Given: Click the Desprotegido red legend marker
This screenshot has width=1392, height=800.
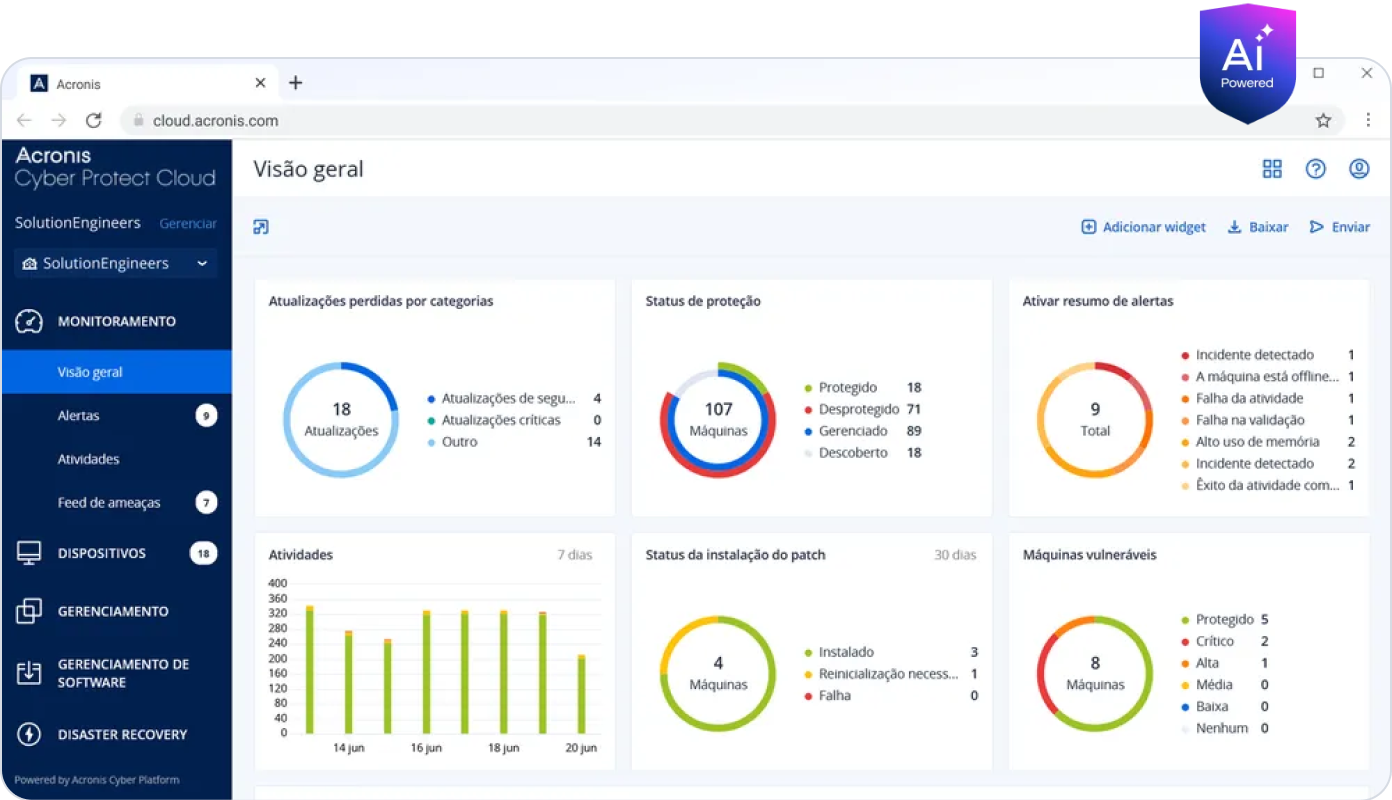Looking at the screenshot, I should pos(808,410).
